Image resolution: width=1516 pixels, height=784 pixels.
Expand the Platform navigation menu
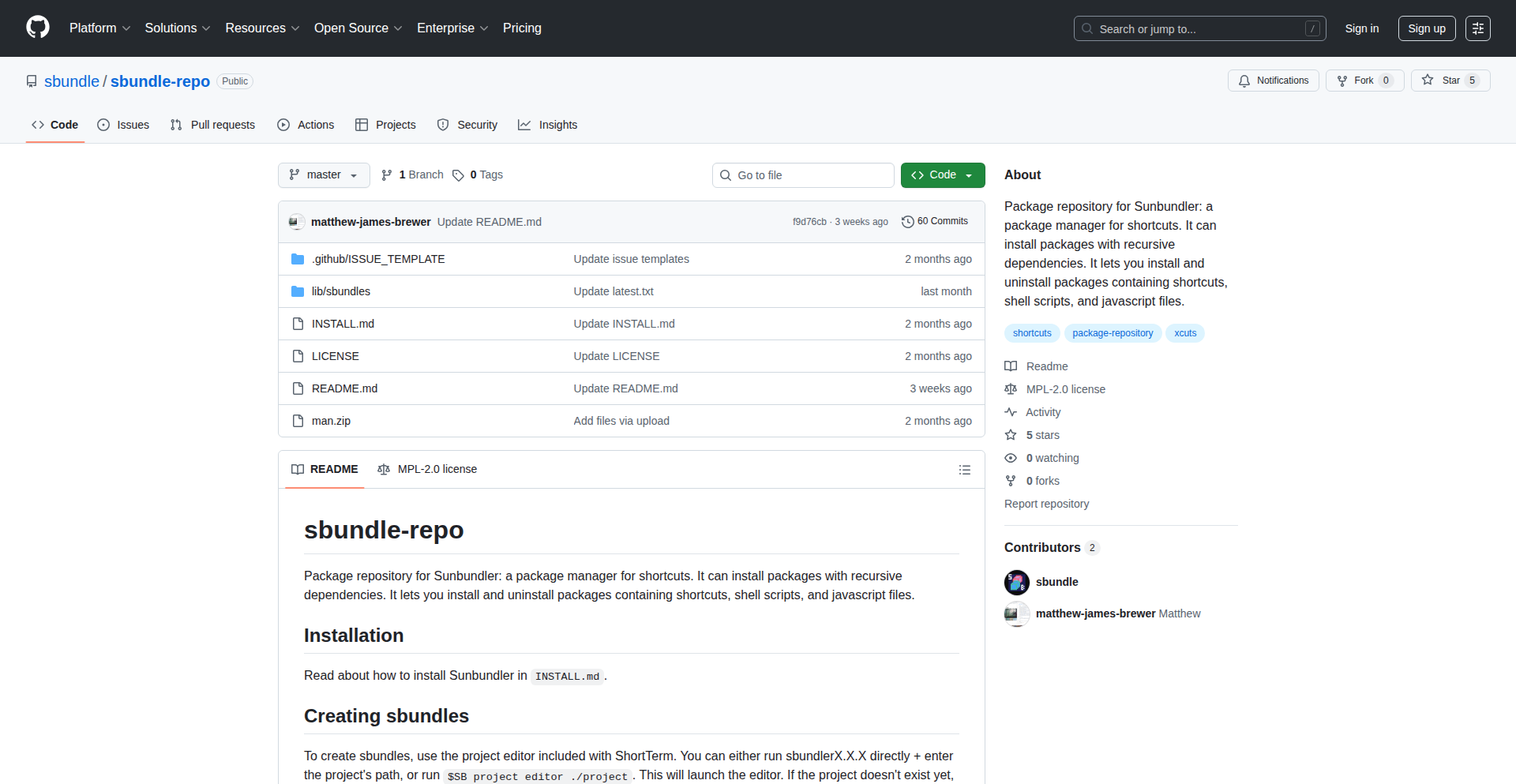click(x=99, y=28)
